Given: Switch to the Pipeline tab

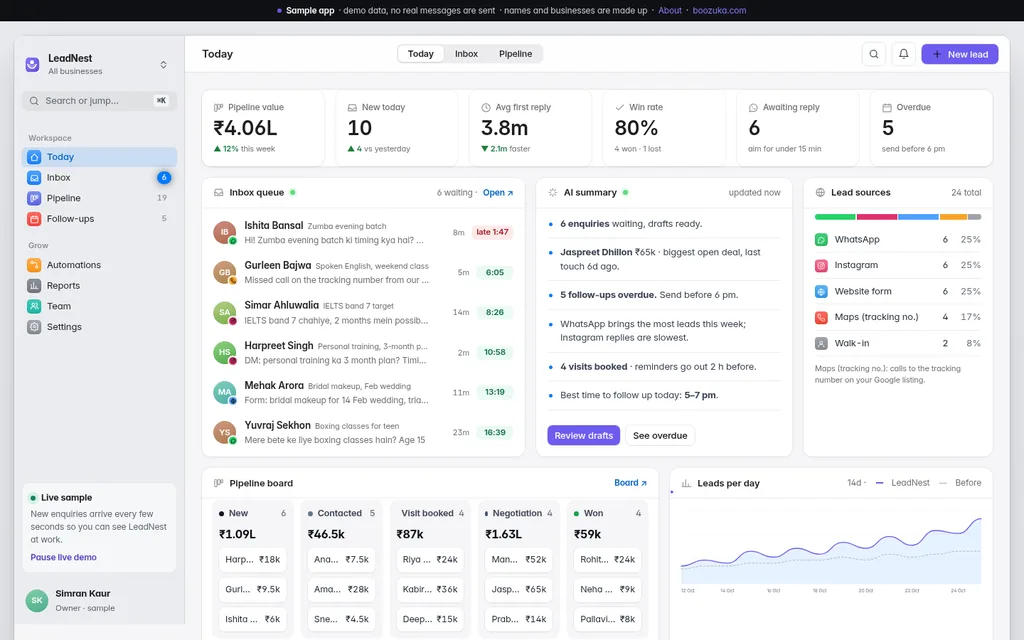Looking at the screenshot, I should point(515,54).
